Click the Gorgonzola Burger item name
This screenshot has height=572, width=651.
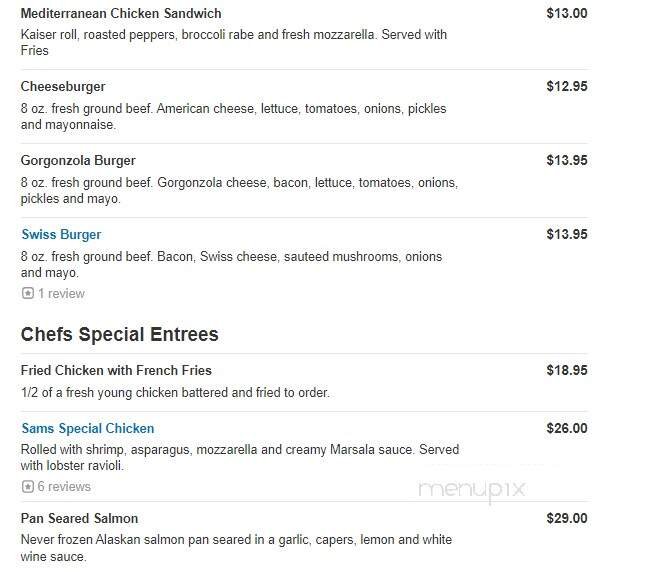pyautogui.click(x=78, y=161)
